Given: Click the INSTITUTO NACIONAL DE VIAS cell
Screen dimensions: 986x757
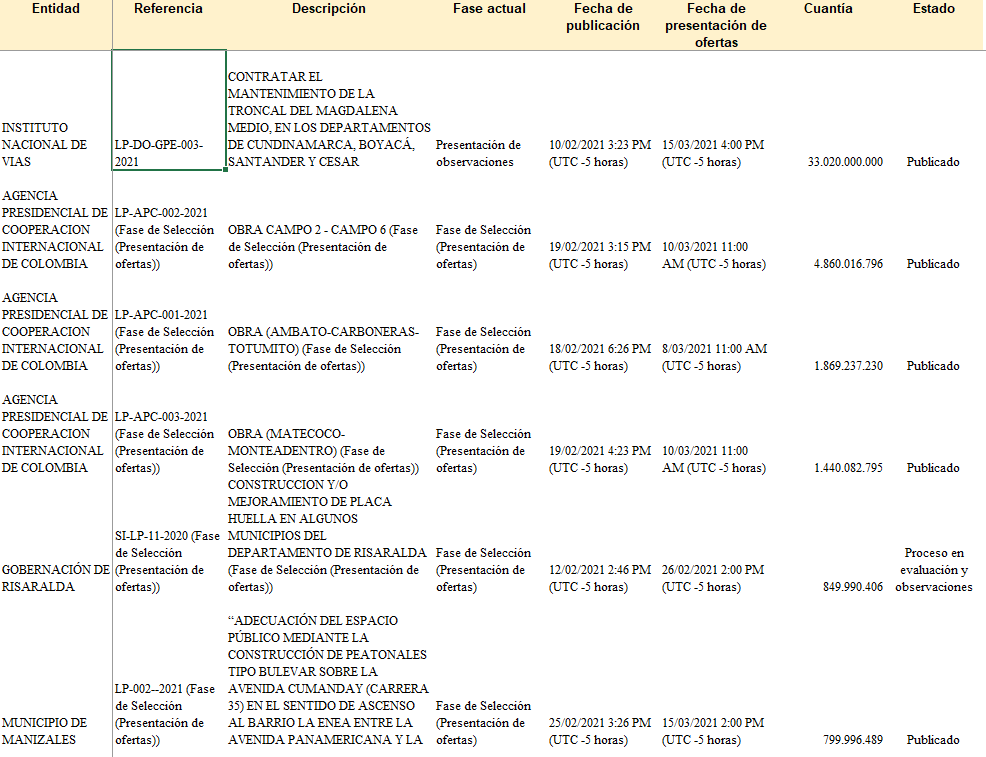Looking at the screenshot, I should [x=45, y=145].
